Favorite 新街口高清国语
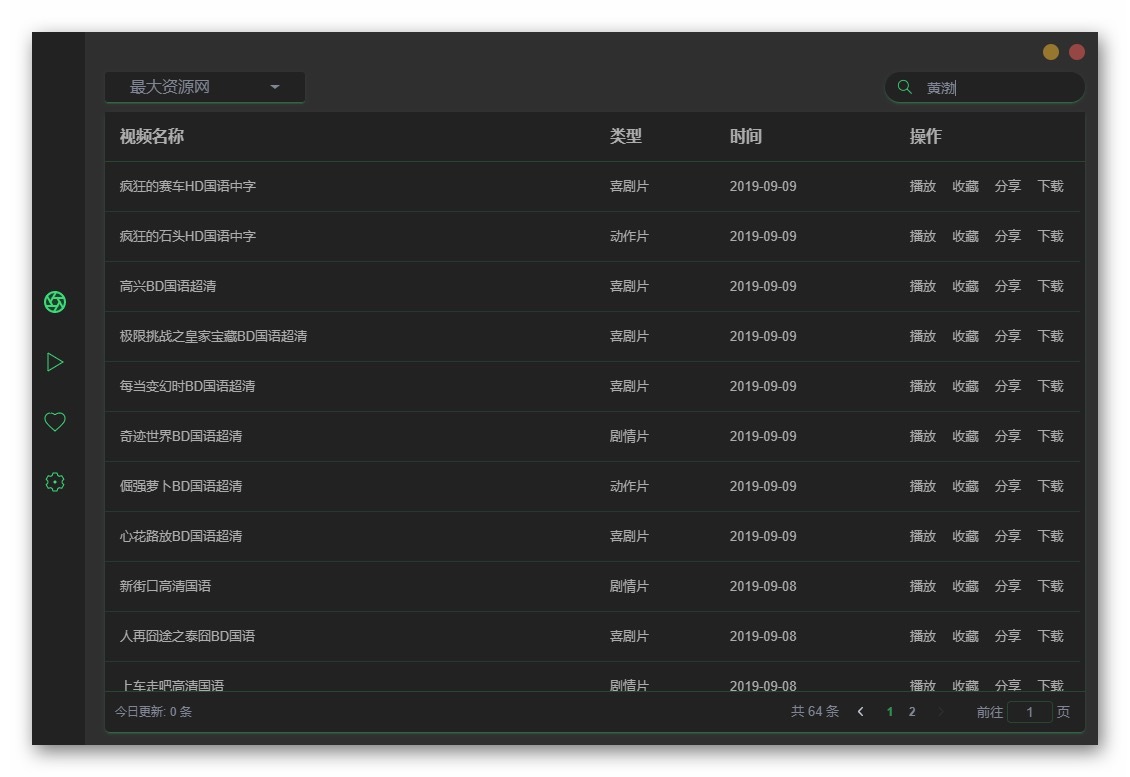The image size is (1130, 777). [x=965, y=586]
